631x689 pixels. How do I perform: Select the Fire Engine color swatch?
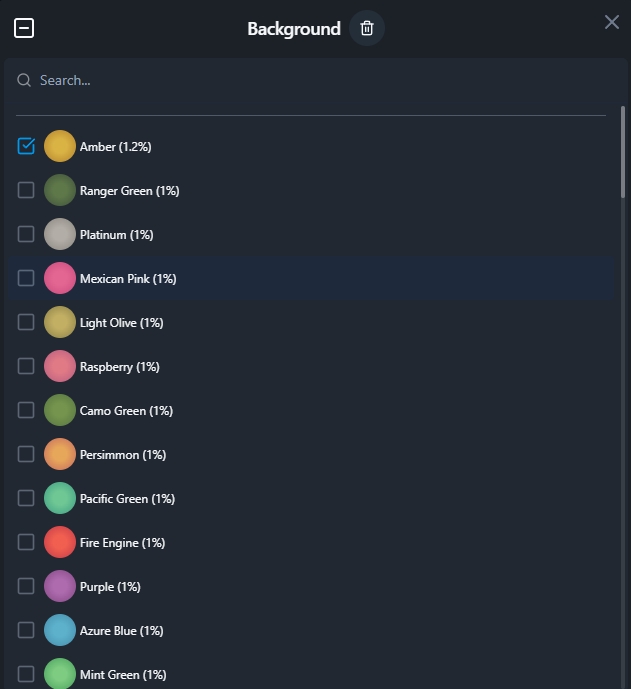point(60,542)
